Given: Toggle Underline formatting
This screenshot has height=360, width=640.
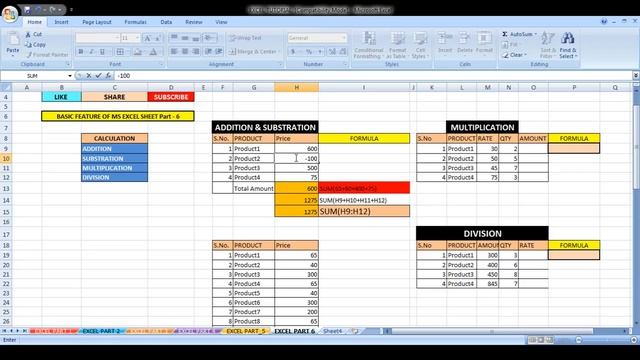Looking at the screenshot, I should [x=102, y=52].
